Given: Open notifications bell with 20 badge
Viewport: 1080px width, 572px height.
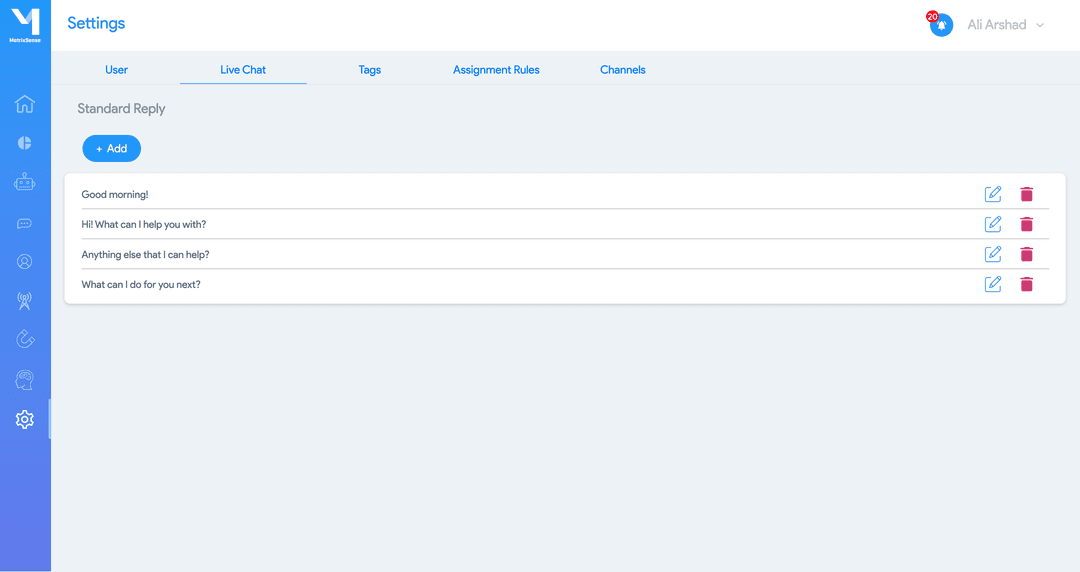Looking at the screenshot, I should pyautogui.click(x=940, y=24).
